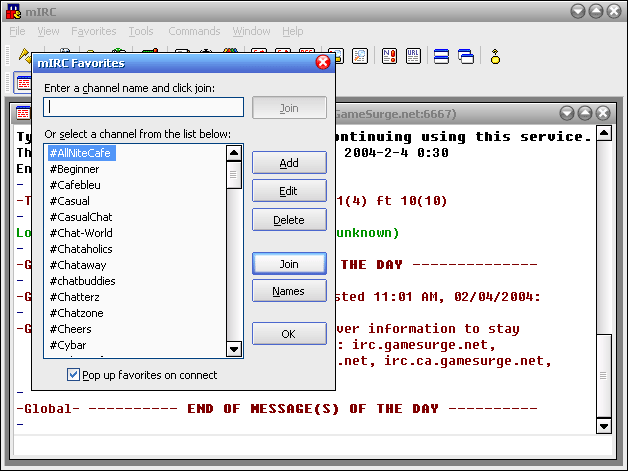This screenshot has height=471, width=628.
Task: Click the About mIRC yellow figure icon
Action: coord(495,56)
